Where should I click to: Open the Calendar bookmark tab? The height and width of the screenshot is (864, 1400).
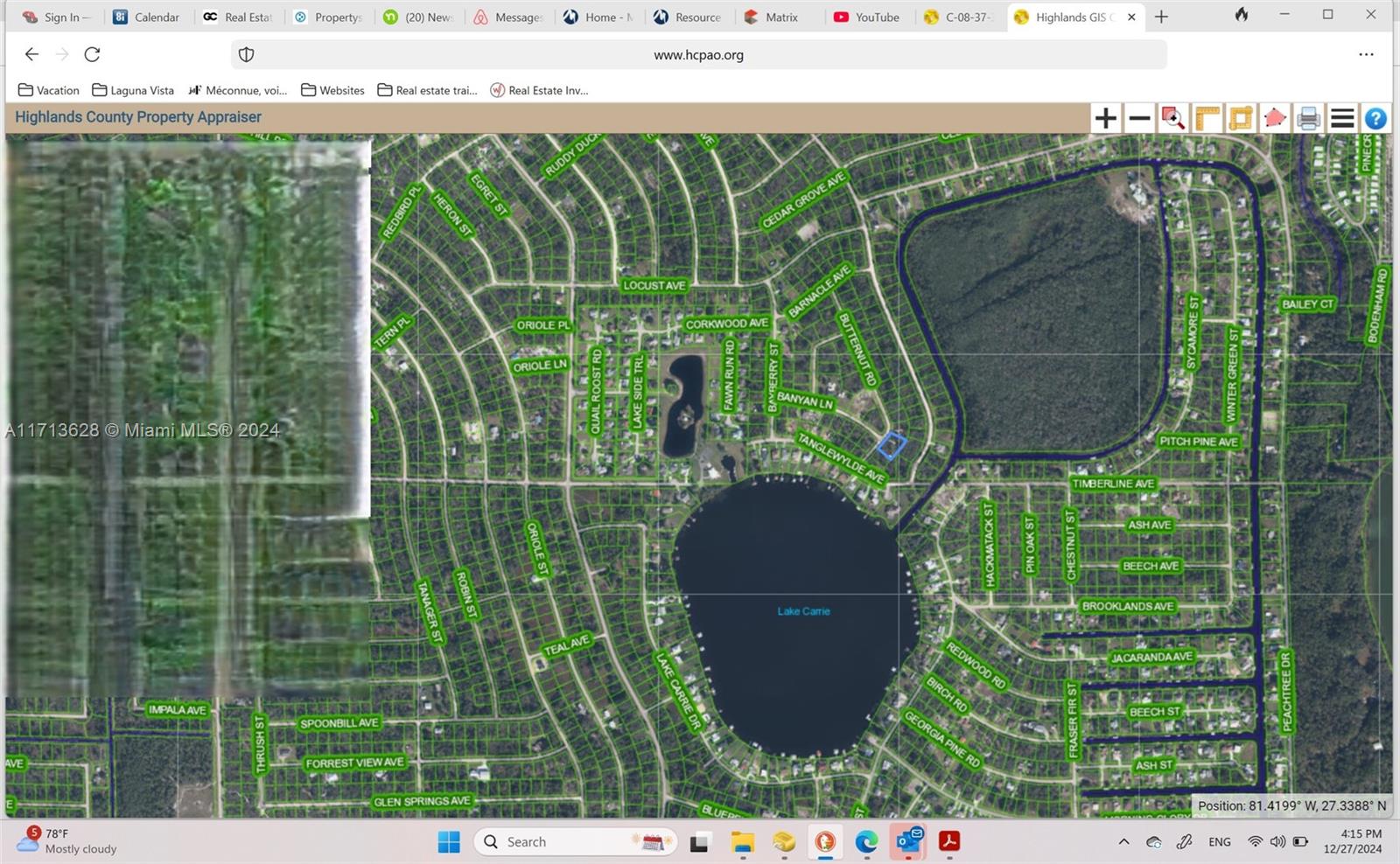tap(146, 17)
